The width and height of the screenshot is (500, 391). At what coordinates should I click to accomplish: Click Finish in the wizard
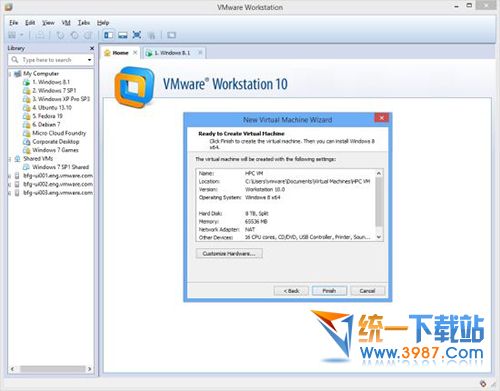[x=329, y=291]
